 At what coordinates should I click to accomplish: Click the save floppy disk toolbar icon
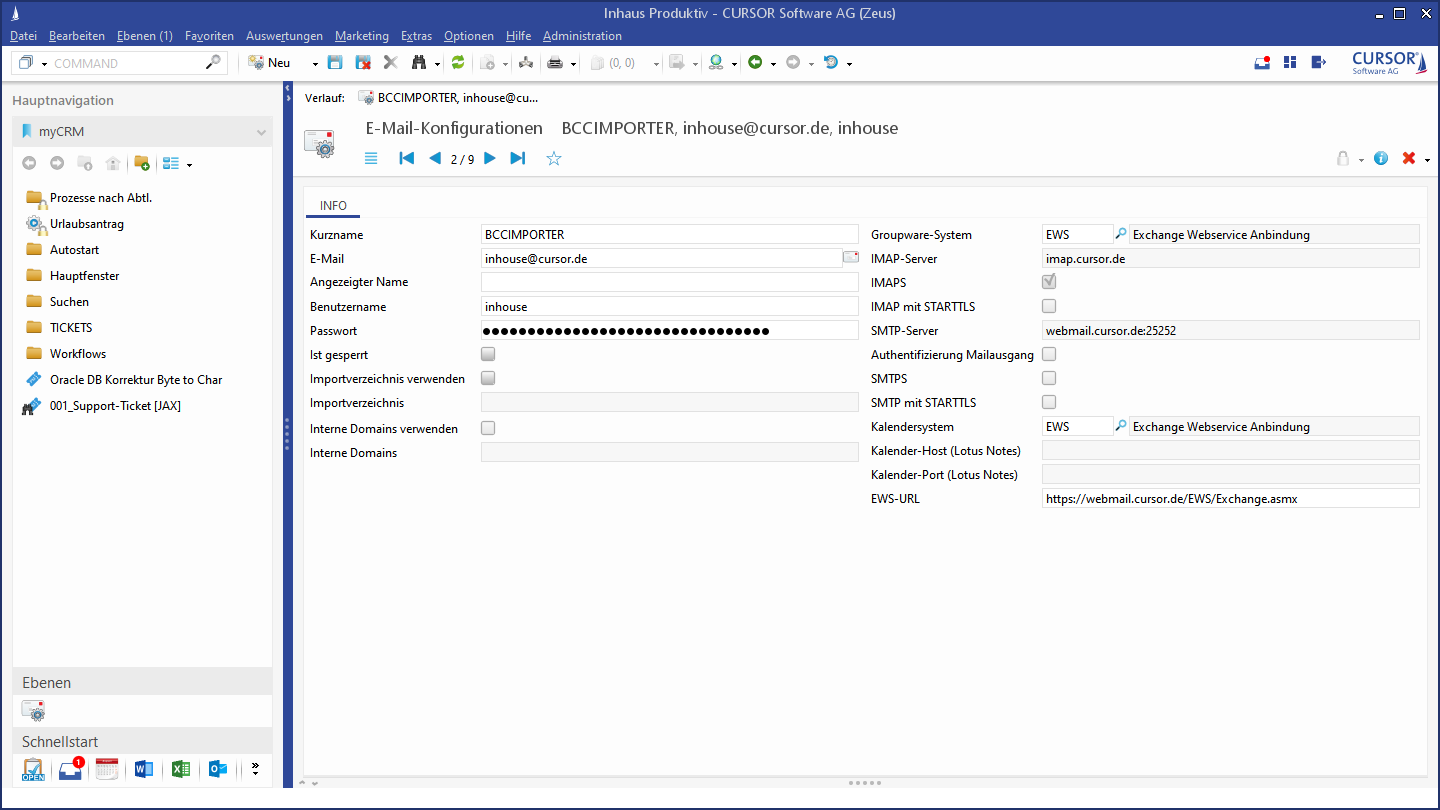click(x=335, y=63)
